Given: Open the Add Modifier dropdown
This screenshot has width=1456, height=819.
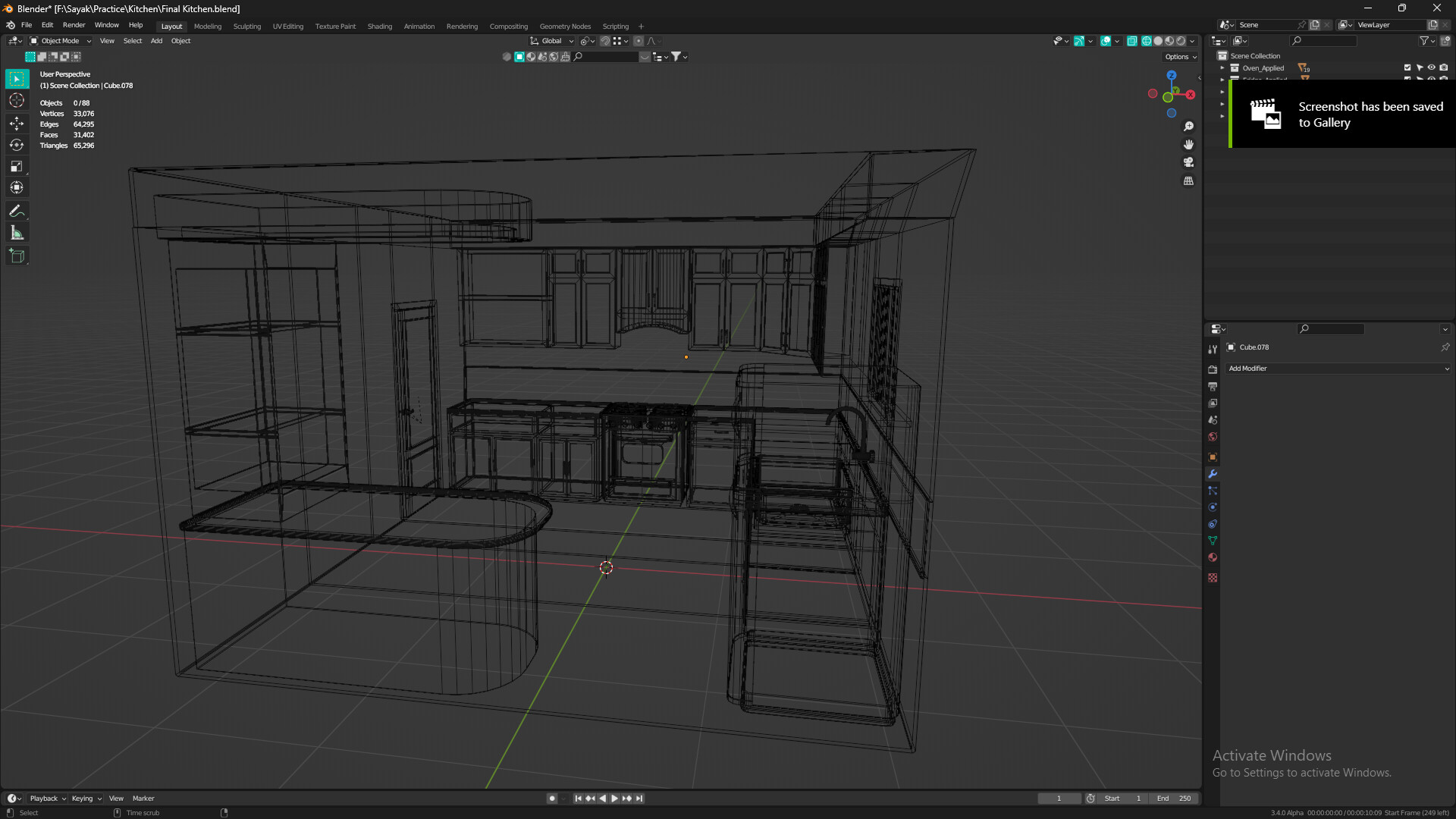Looking at the screenshot, I should [x=1338, y=369].
